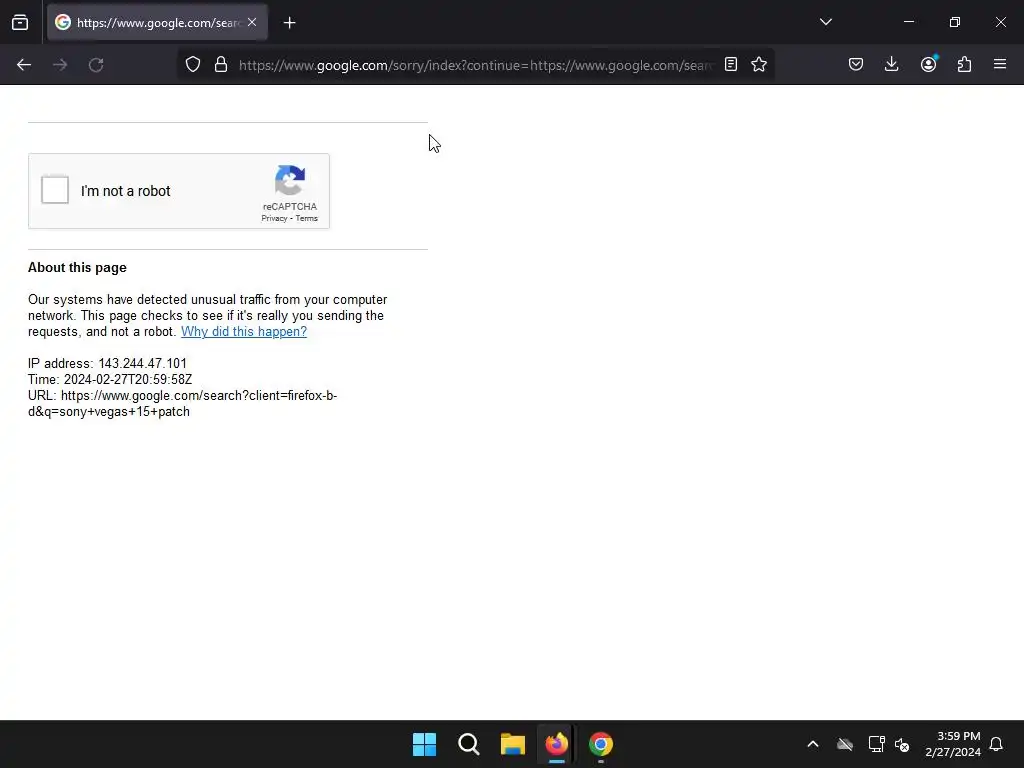1024x768 pixels.
Task: Open network status tray icon
Action: [x=876, y=744]
